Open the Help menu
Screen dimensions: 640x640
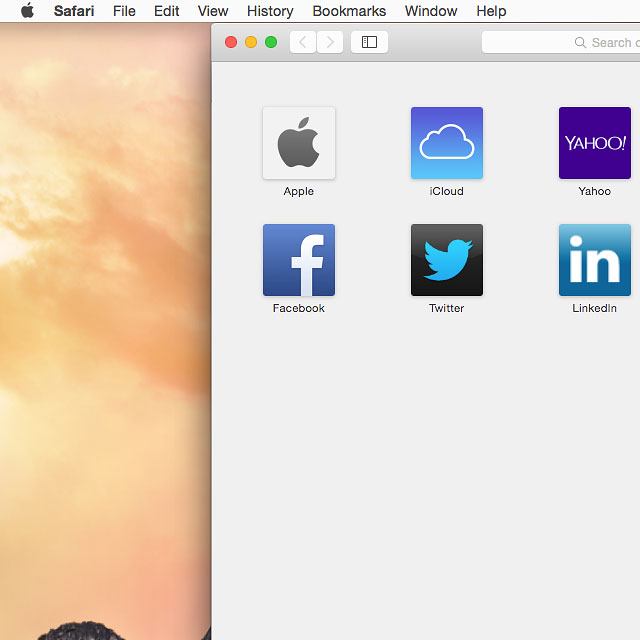click(491, 11)
